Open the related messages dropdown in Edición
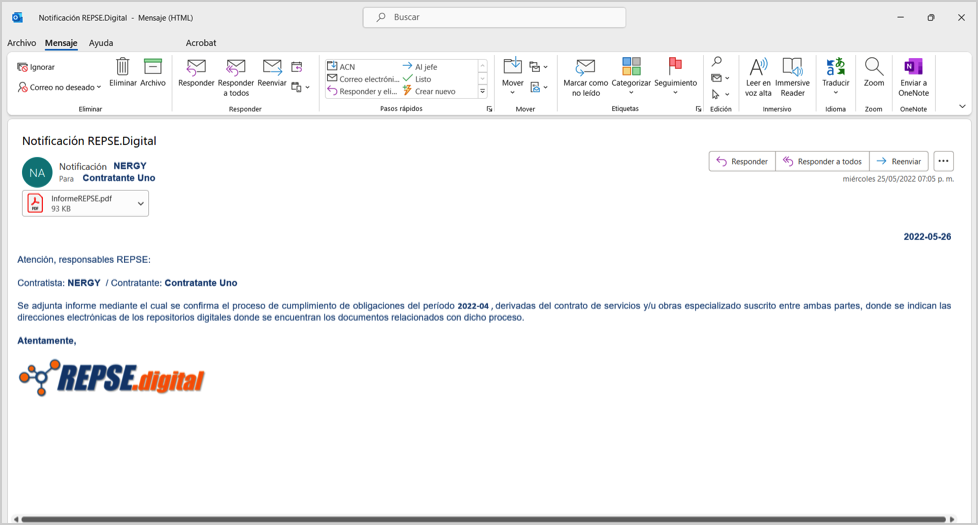978x525 pixels. coord(720,78)
